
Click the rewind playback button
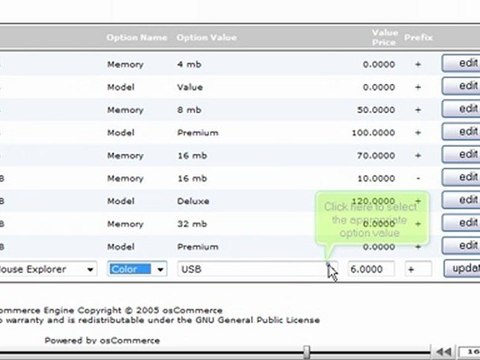[x=444, y=352]
